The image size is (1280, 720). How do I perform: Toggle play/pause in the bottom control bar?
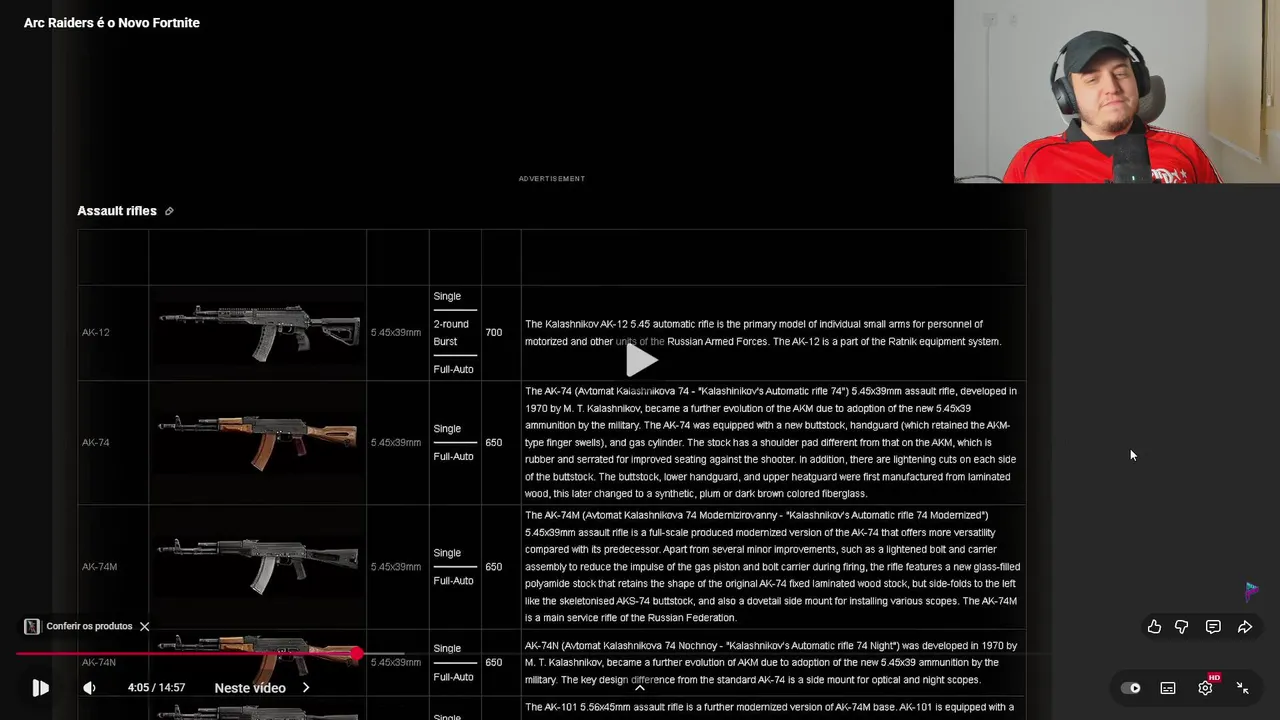pos(40,688)
